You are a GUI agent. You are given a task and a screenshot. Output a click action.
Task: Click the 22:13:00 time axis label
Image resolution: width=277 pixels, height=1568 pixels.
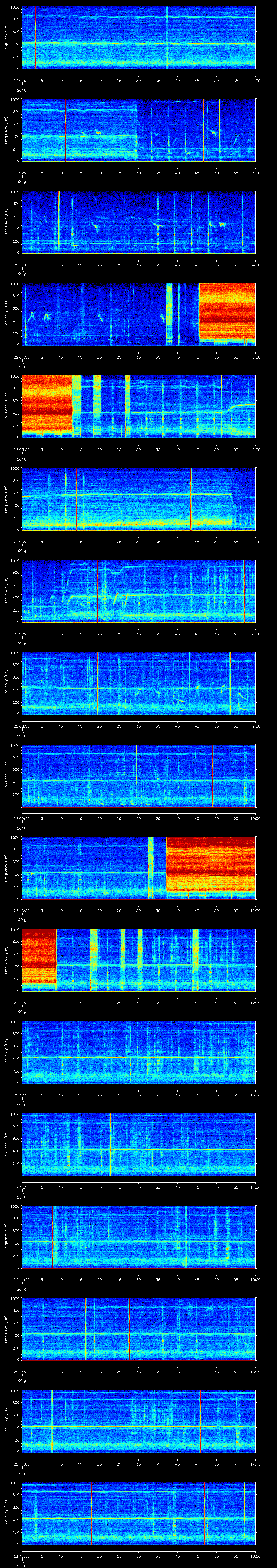pyautogui.click(x=21, y=1187)
